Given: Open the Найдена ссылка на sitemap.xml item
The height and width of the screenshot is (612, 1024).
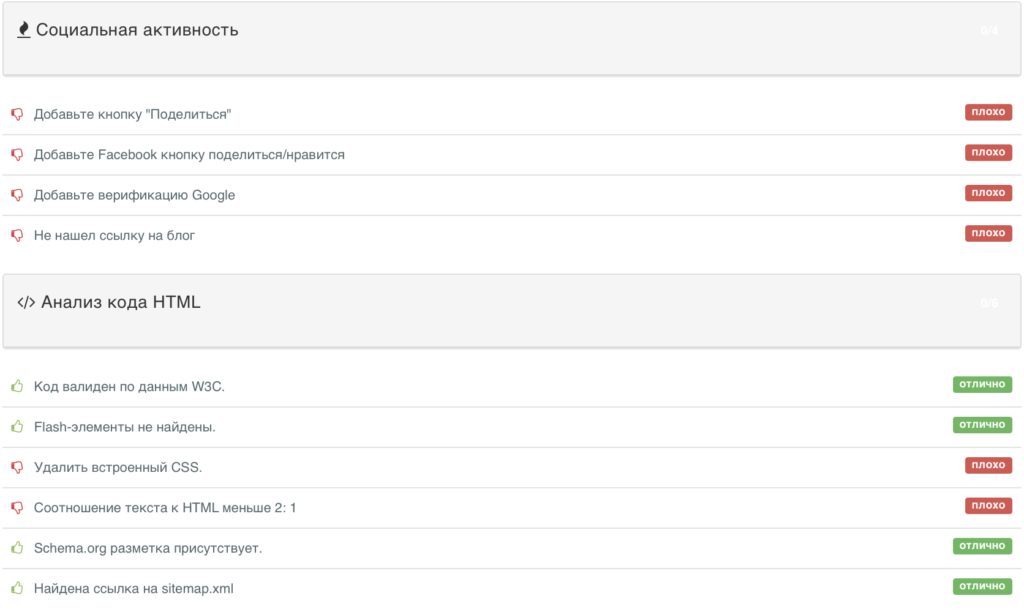Looking at the screenshot, I should coord(512,588).
